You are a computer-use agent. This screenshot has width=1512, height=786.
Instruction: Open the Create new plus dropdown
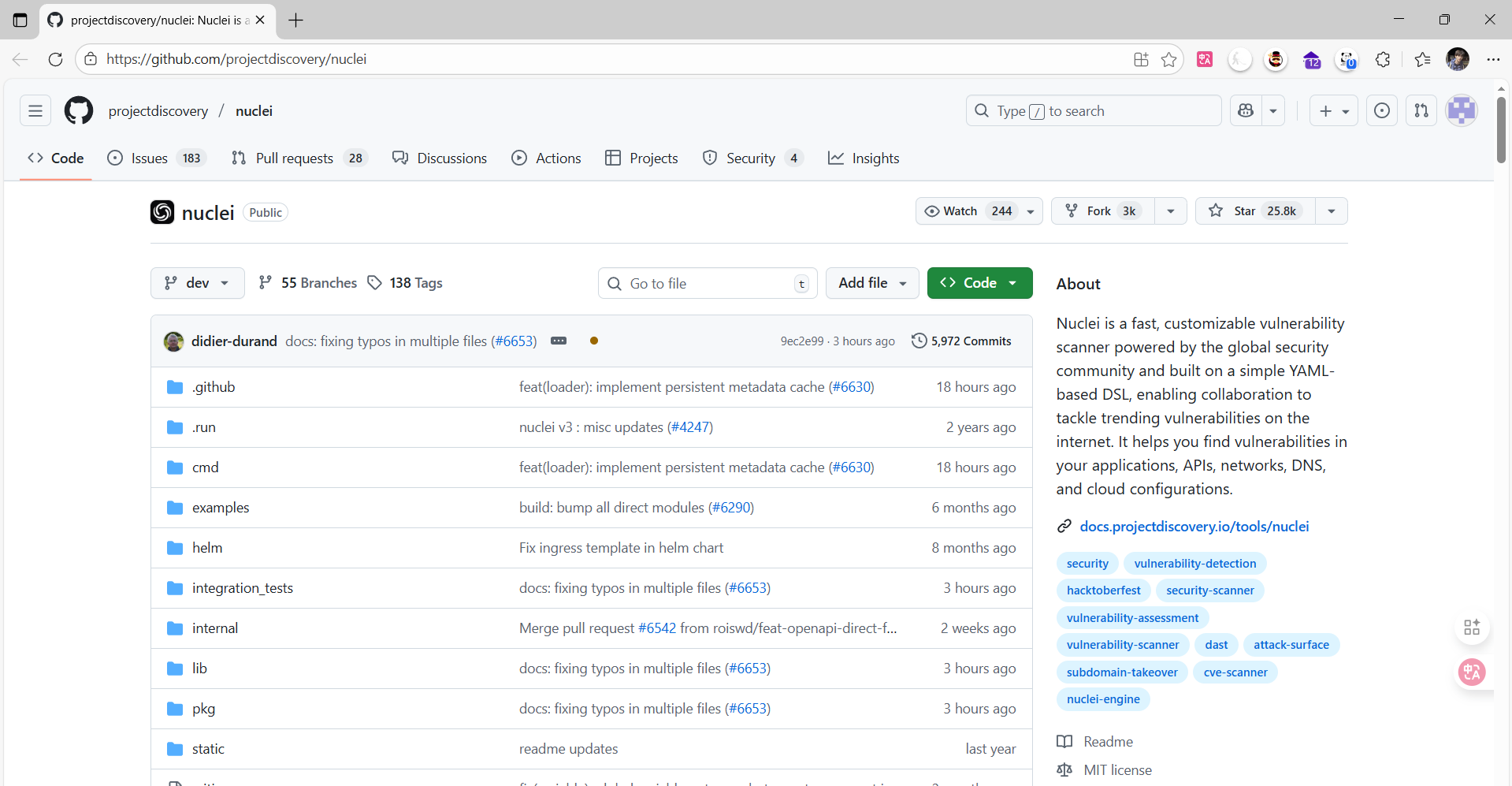[x=1334, y=111]
